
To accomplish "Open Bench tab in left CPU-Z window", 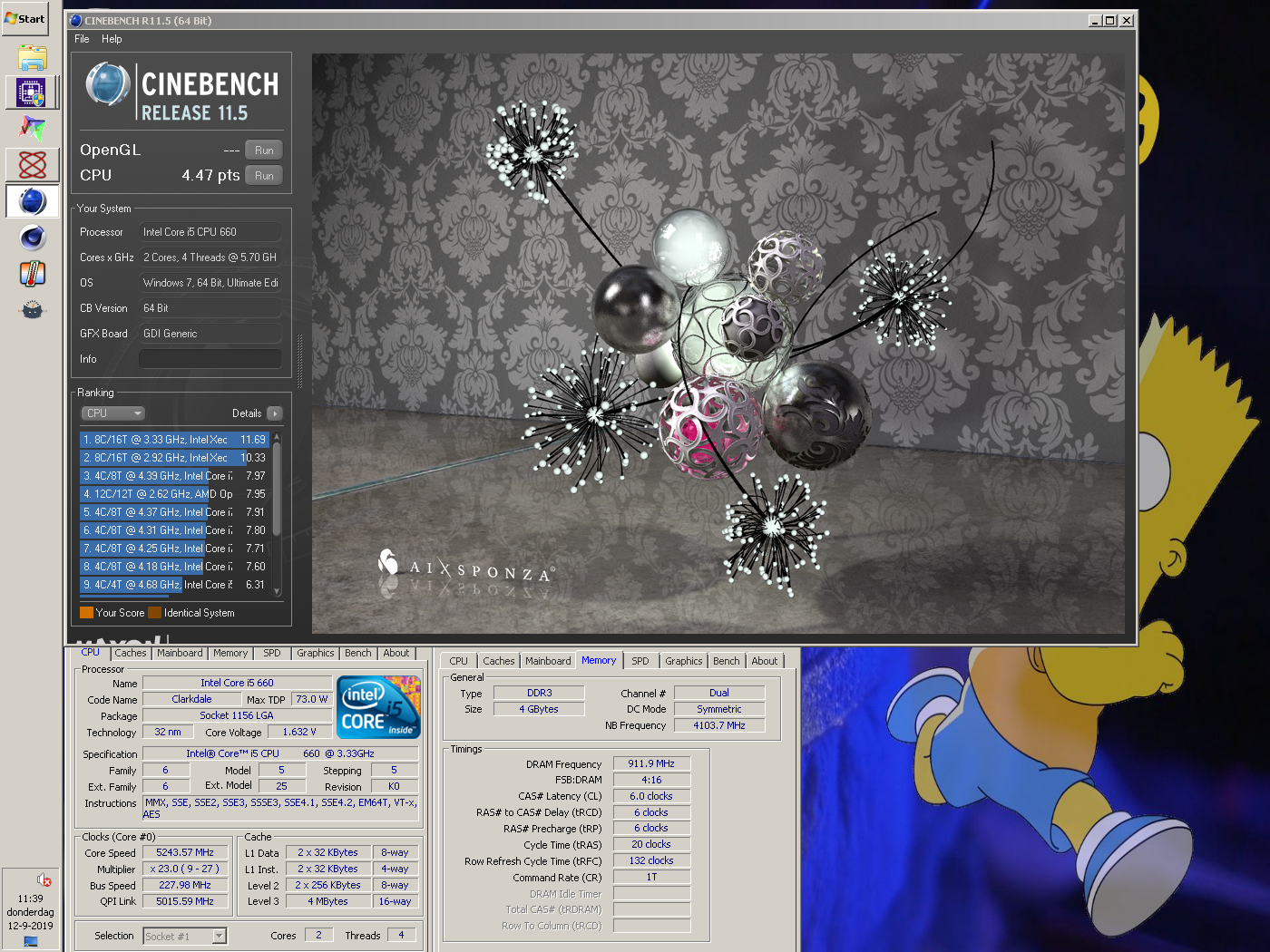I will 358,653.
